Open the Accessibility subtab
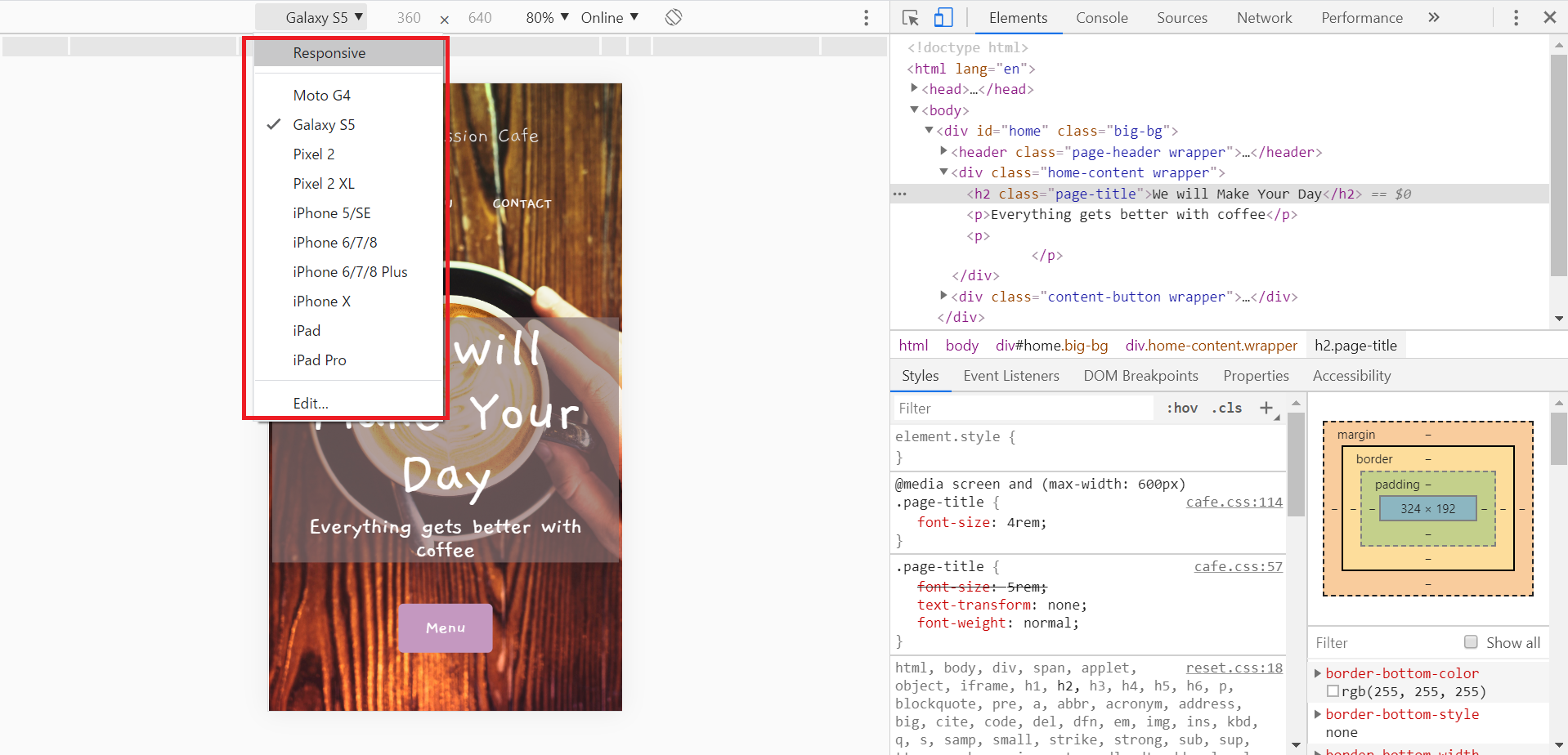The image size is (1568, 755). pos(1352,376)
